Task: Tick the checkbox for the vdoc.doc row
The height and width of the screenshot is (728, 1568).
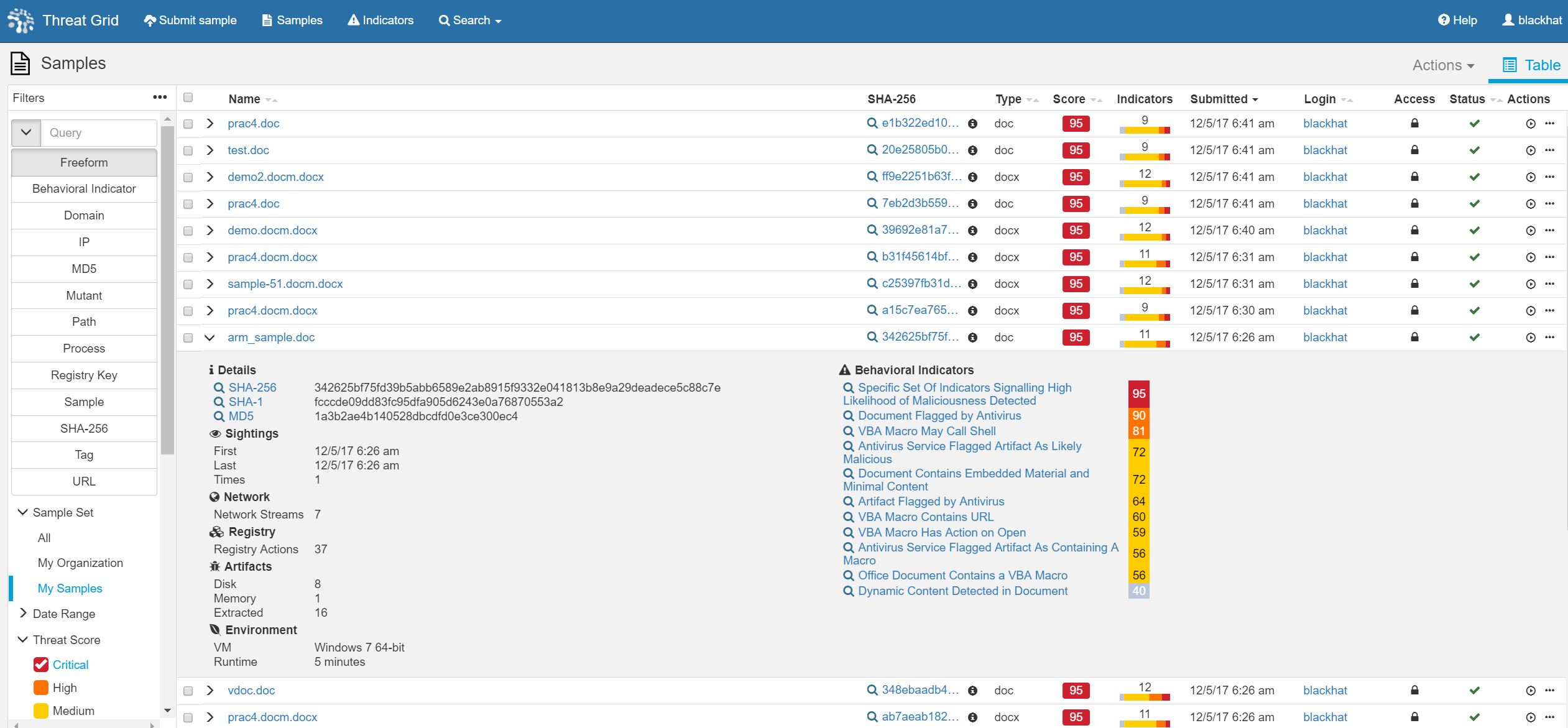Action: pos(188,691)
